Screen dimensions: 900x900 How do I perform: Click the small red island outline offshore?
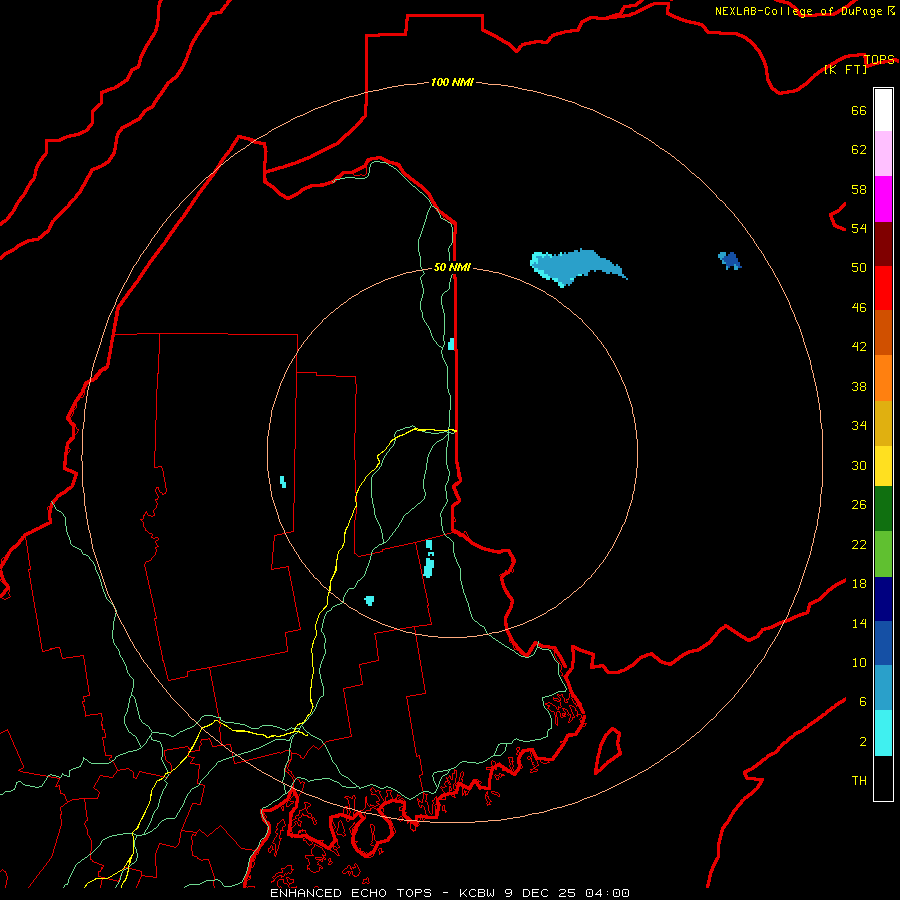click(x=608, y=751)
